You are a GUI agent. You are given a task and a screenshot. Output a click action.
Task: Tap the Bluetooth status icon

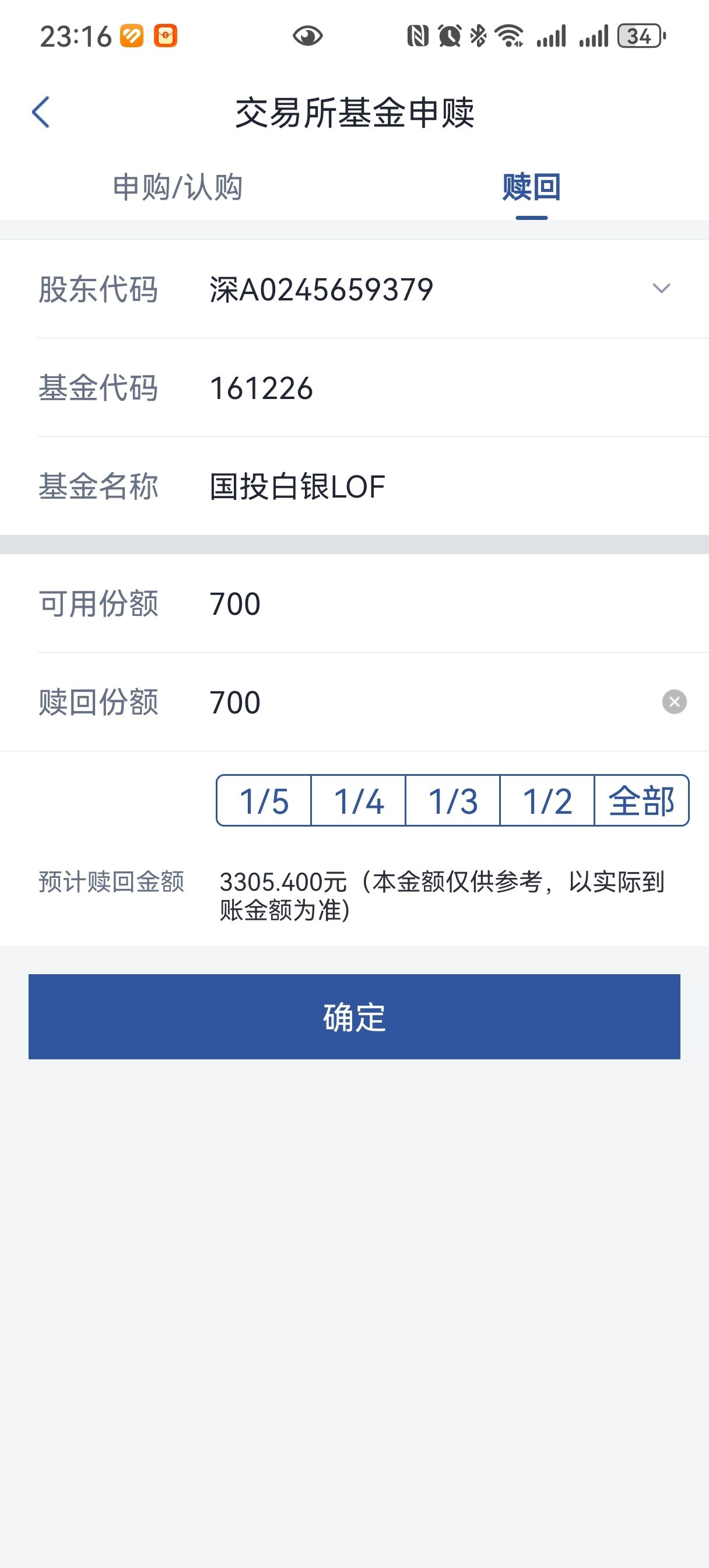[x=478, y=37]
